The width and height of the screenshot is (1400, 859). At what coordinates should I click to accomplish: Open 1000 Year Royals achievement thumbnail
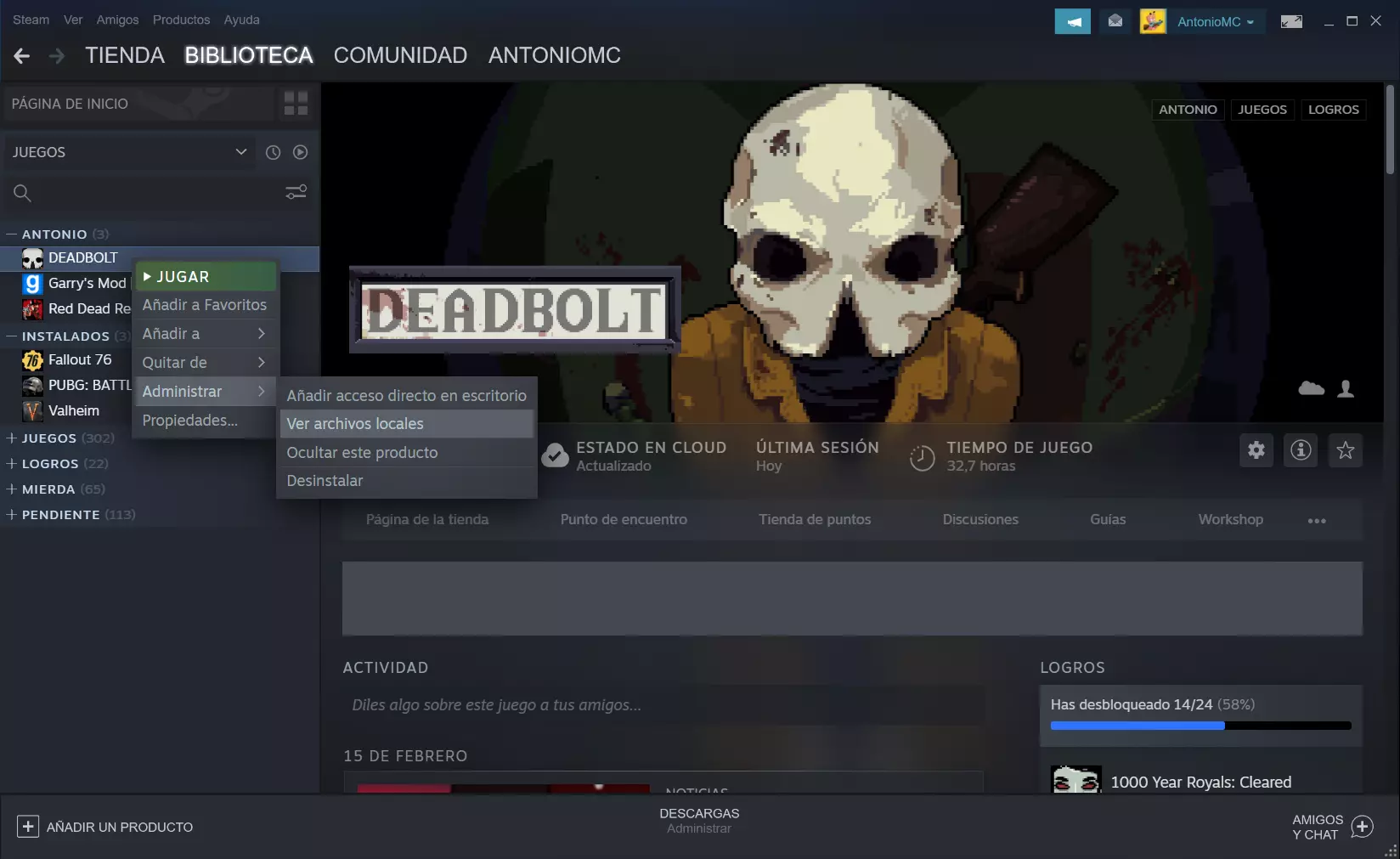(x=1076, y=779)
